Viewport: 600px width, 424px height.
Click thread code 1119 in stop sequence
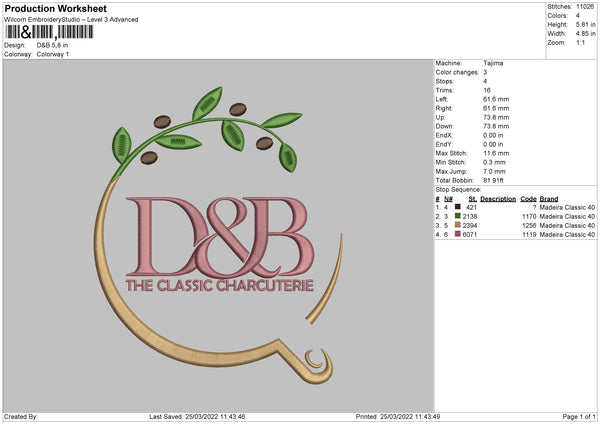pyautogui.click(x=529, y=235)
